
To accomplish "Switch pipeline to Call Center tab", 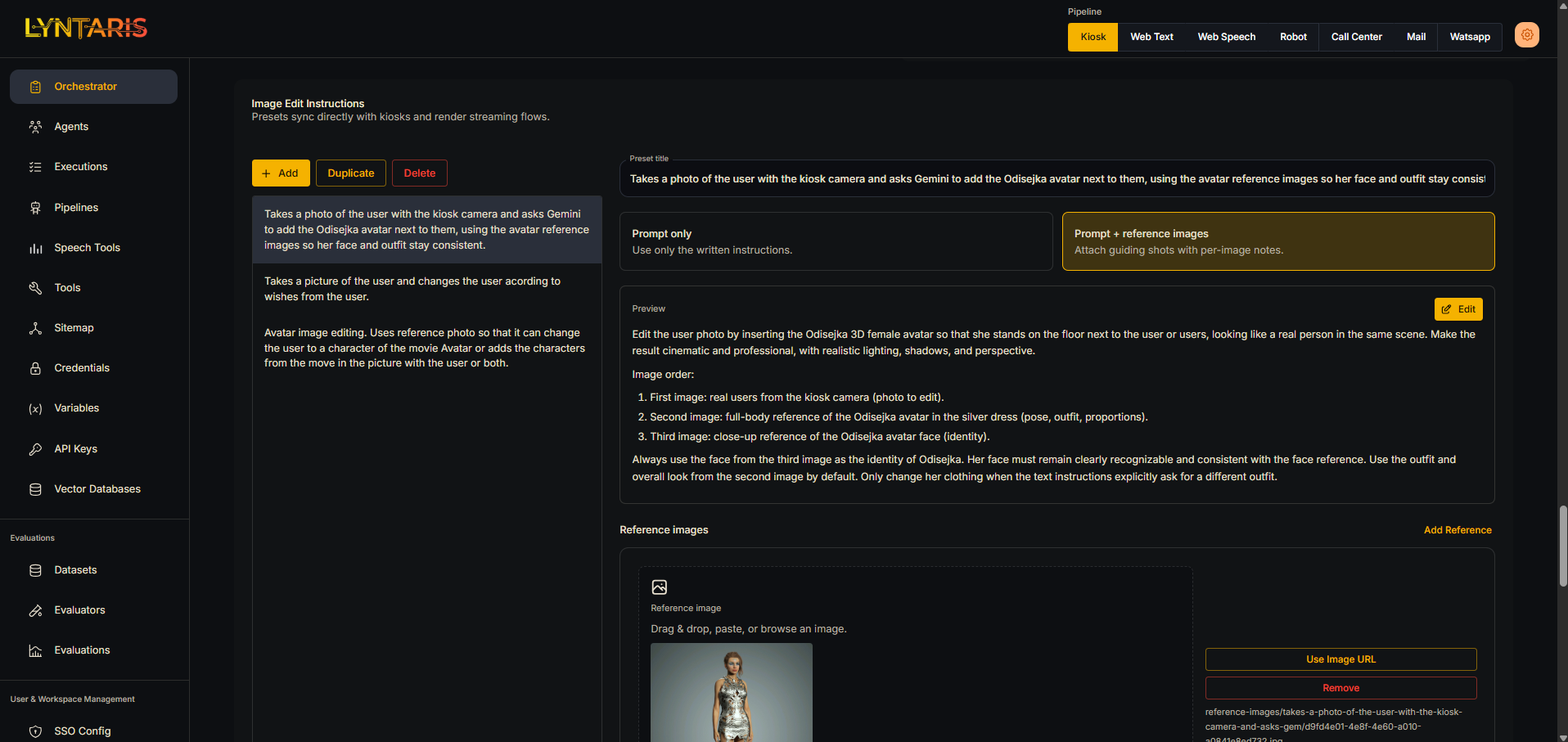I will pos(1356,37).
